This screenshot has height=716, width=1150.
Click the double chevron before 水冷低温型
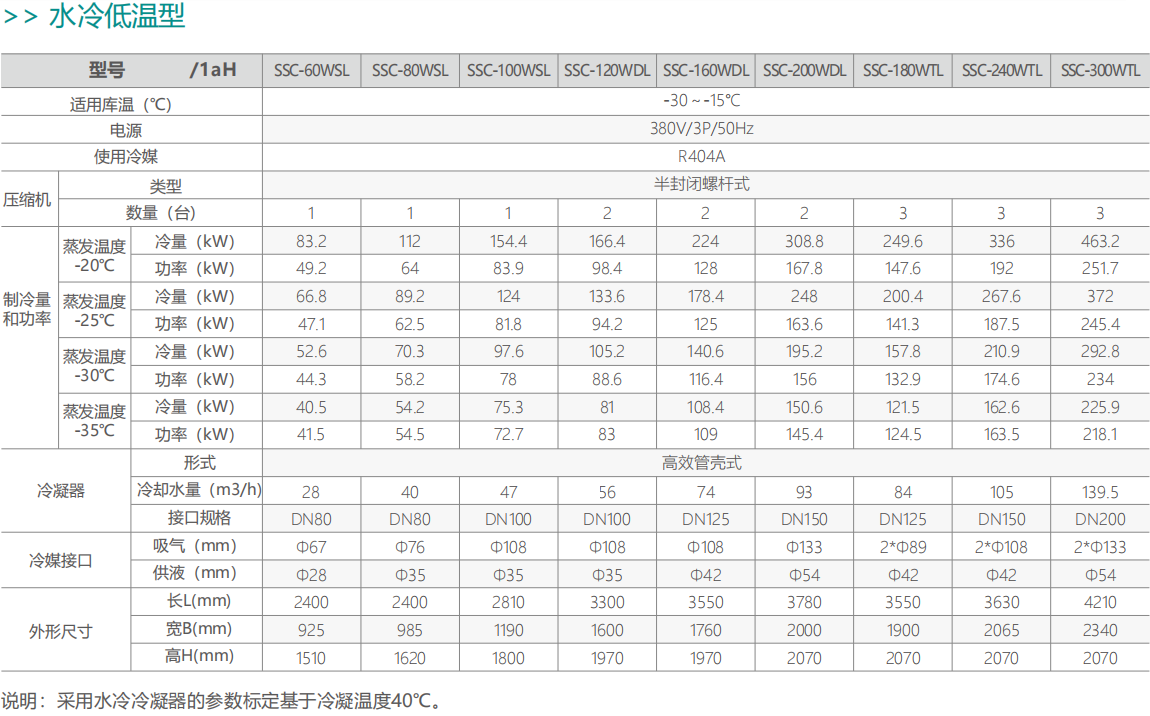tap(20, 18)
